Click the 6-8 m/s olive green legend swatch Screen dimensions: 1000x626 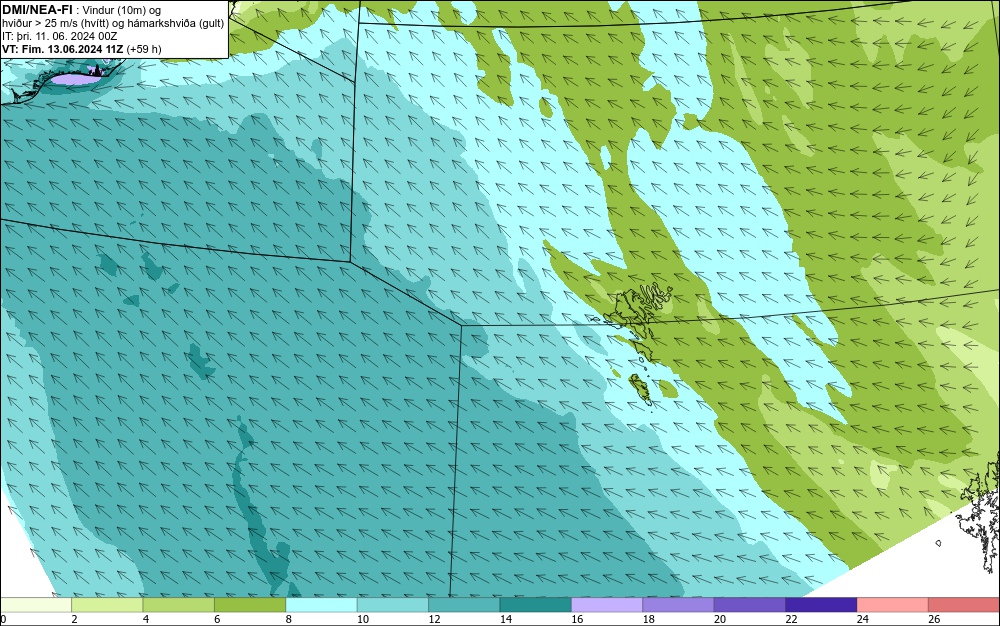(x=250, y=605)
